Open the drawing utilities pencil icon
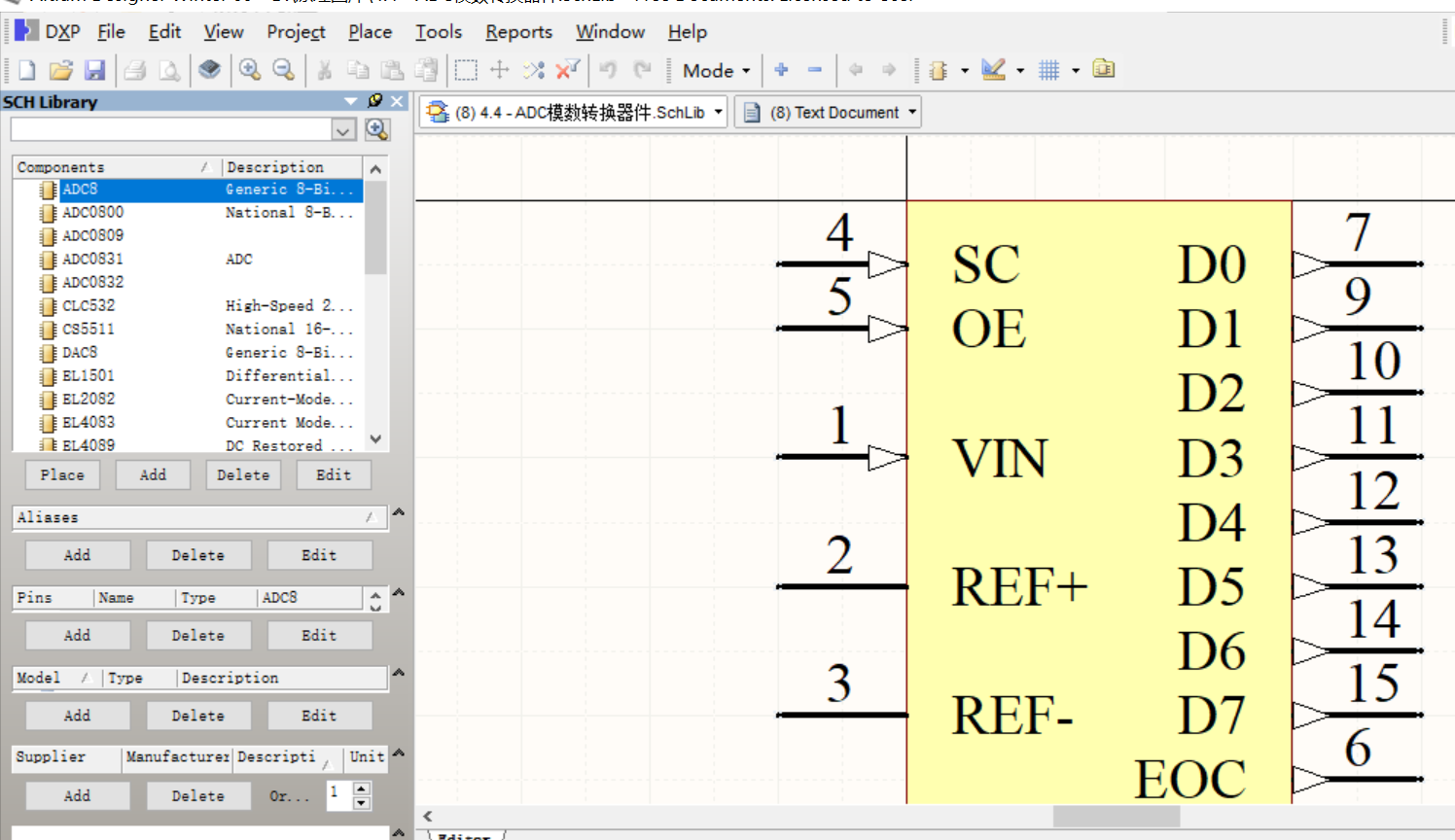The image size is (1455, 840). (993, 70)
